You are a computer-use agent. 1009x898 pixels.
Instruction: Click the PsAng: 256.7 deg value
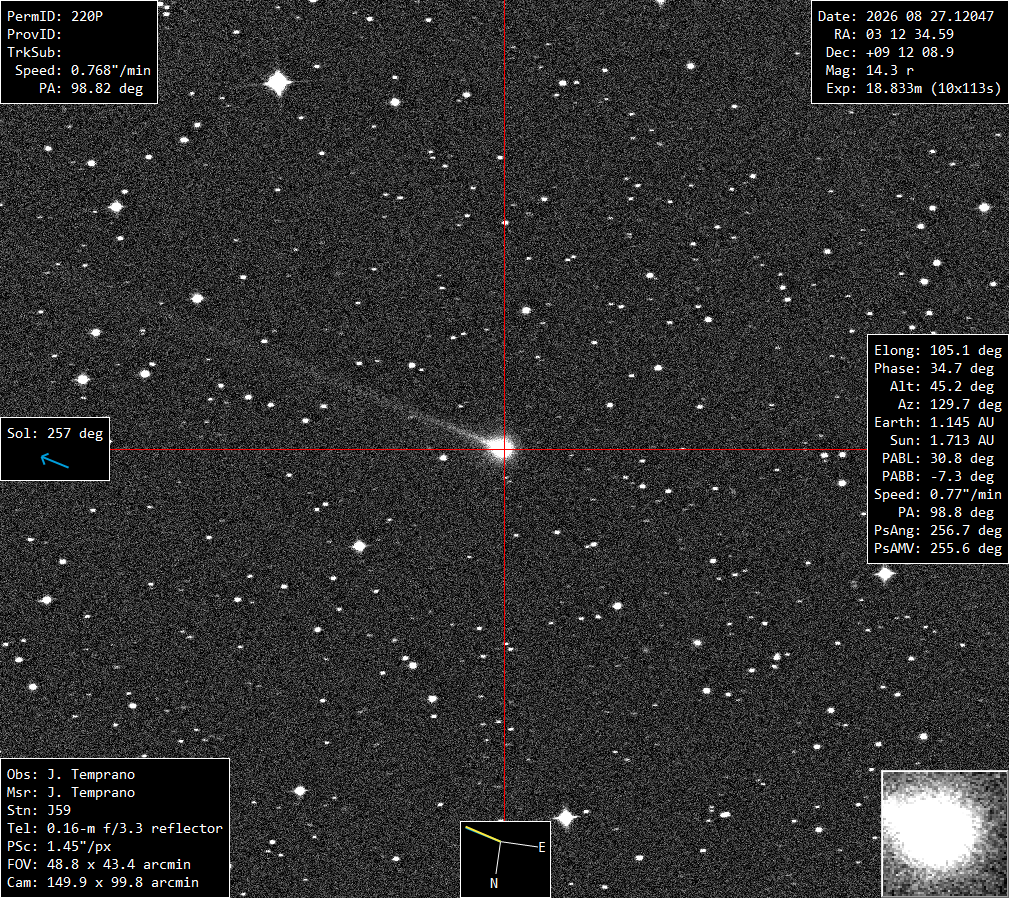coord(938,531)
